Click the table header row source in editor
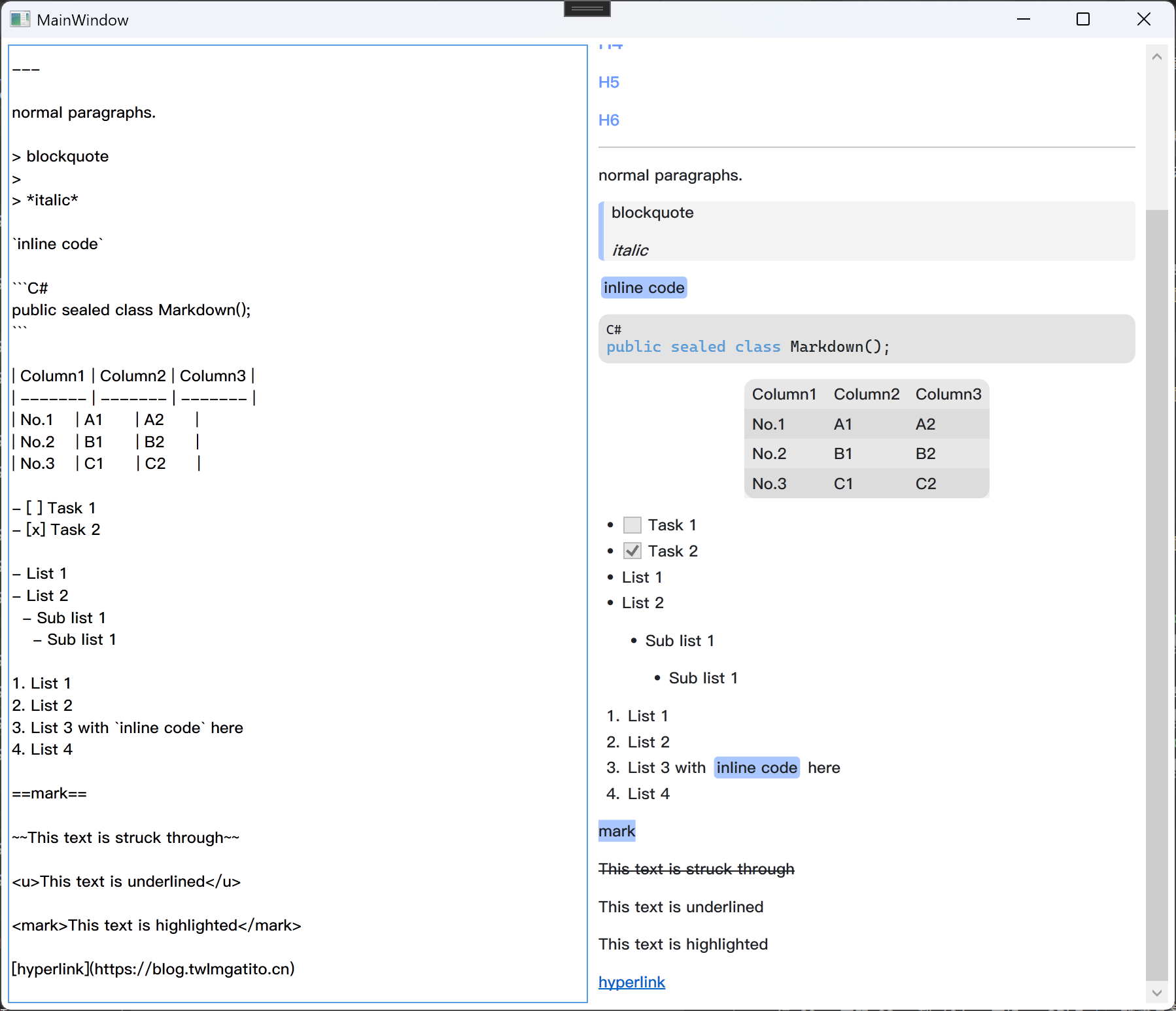 133,376
